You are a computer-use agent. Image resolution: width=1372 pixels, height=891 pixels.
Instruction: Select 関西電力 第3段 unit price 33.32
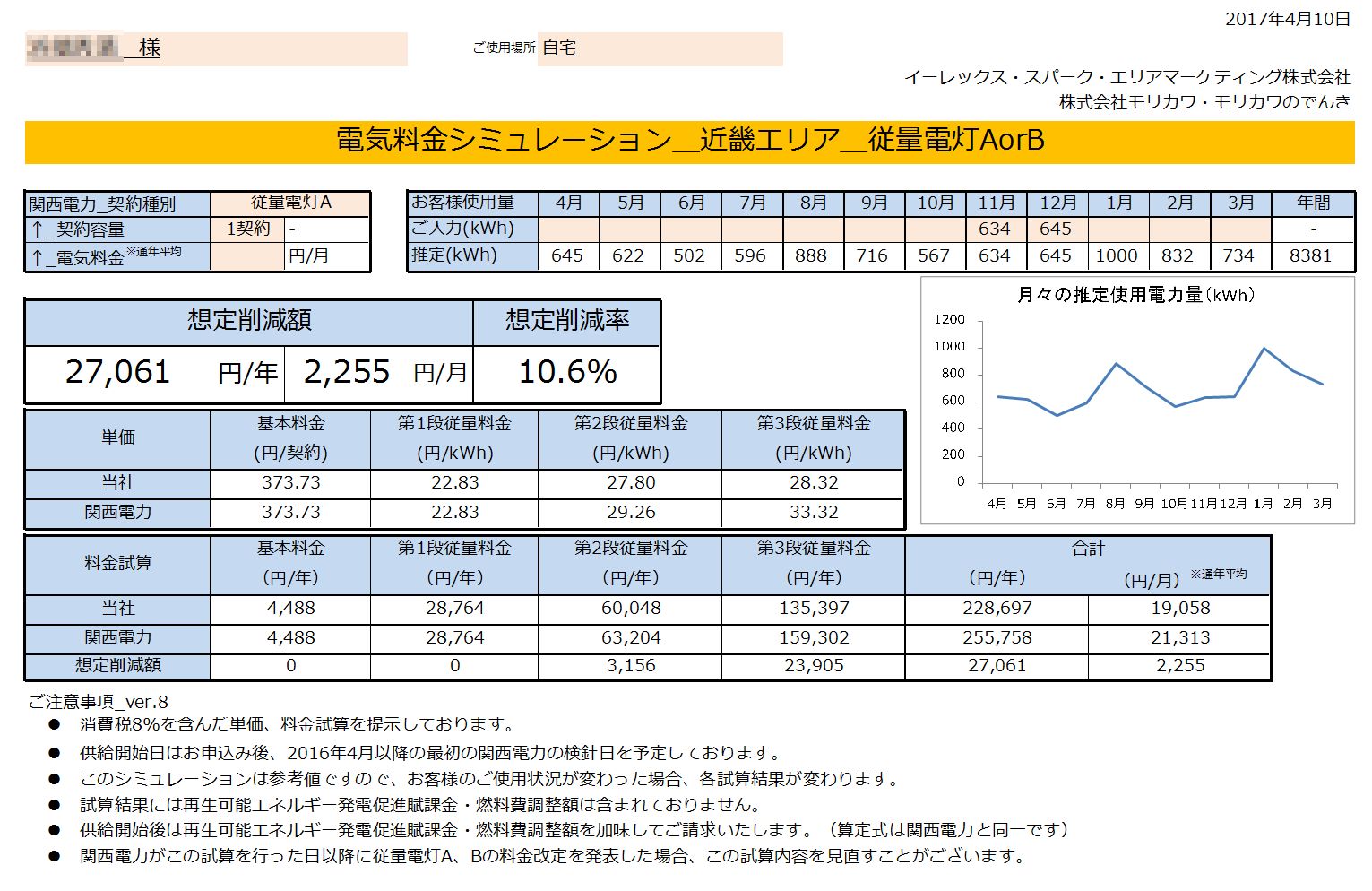tap(813, 513)
